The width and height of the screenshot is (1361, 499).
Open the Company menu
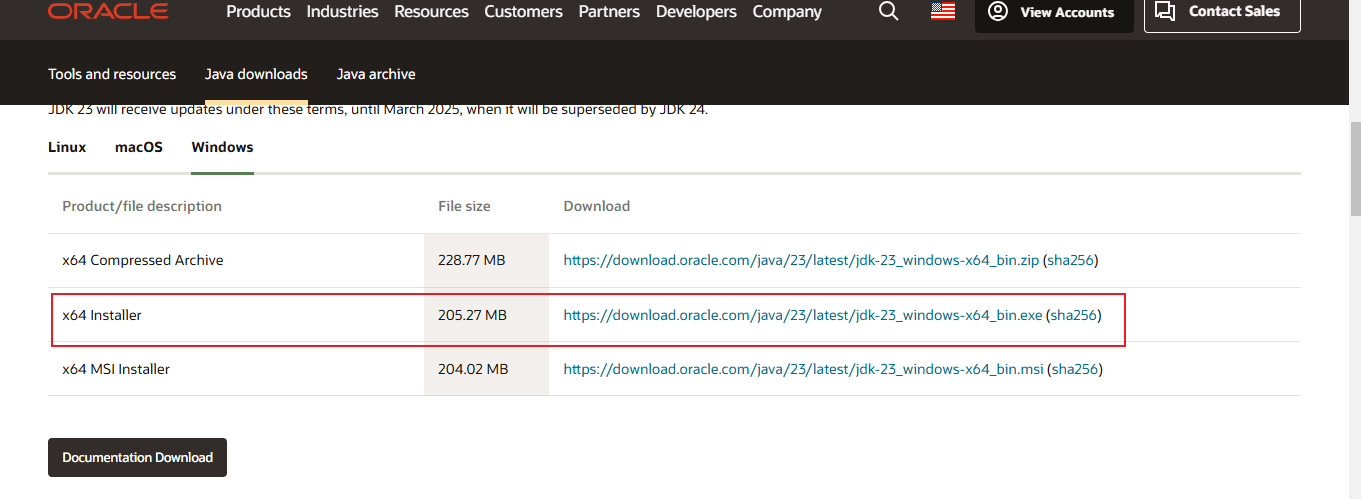click(787, 12)
